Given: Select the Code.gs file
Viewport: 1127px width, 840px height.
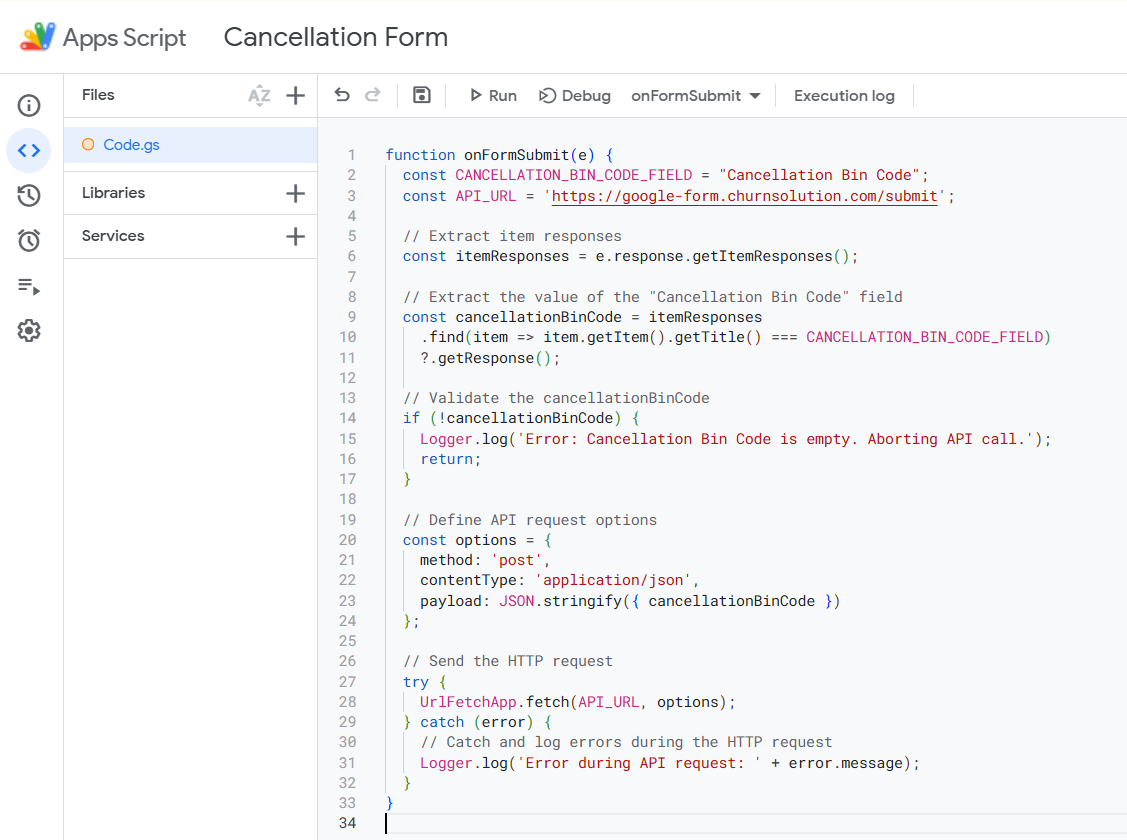Looking at the screenshot, I should [190, 144].
